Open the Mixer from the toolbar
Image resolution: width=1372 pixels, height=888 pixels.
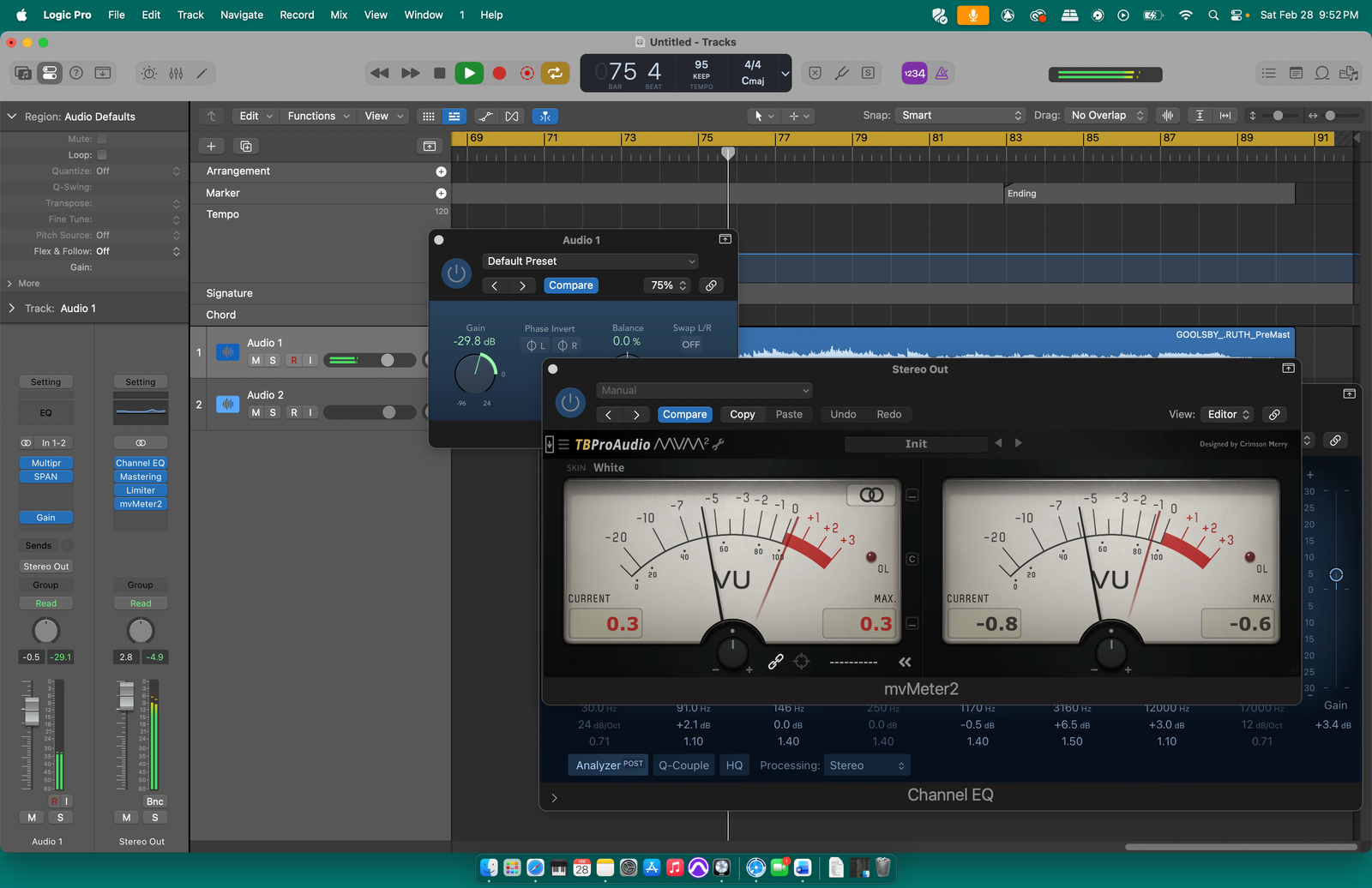point(176,74)
